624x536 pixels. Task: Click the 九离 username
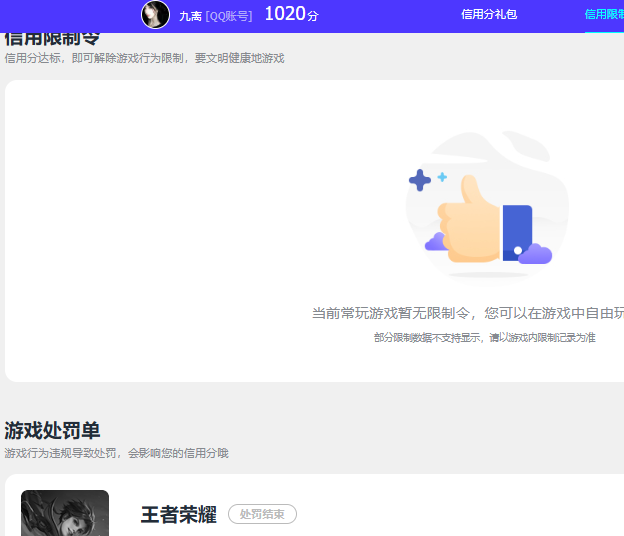(190, 16)
